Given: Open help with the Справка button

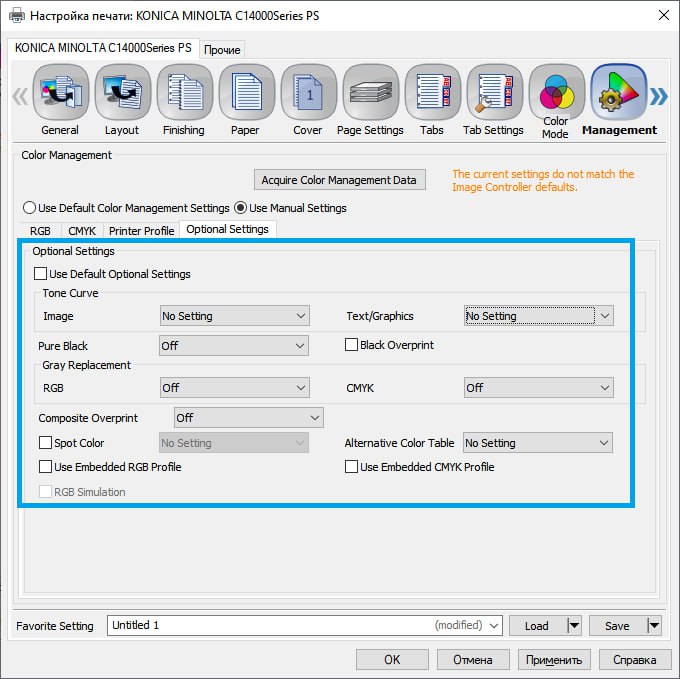Looking at the screenshot, I should coord(634,659).
